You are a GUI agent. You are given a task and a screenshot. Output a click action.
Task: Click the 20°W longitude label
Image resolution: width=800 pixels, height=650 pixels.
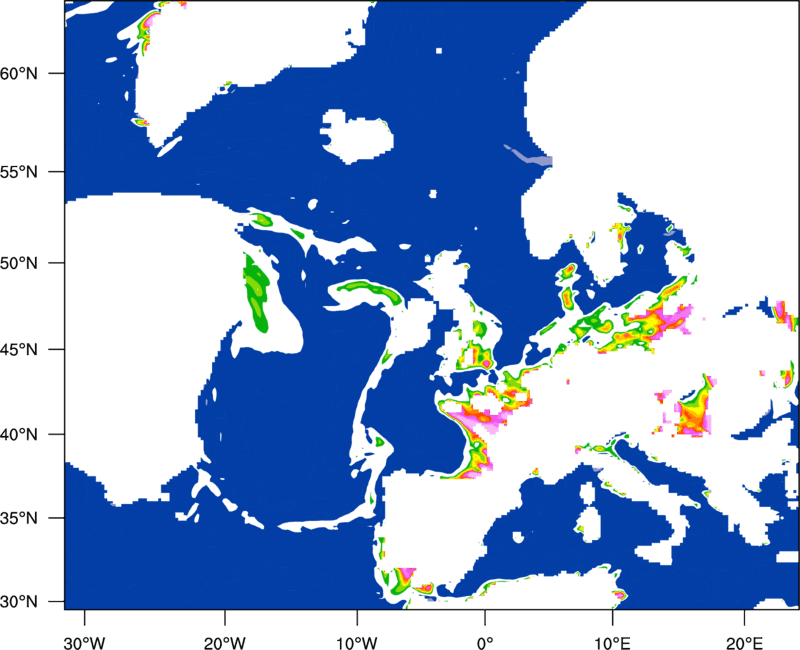click(x=225, y=643)
